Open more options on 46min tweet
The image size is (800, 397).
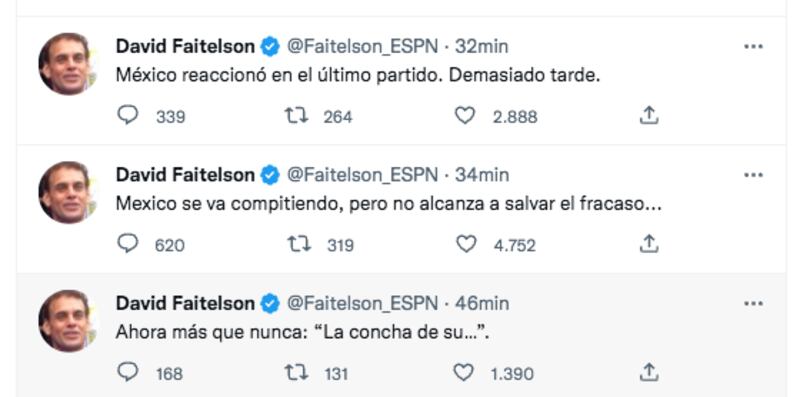point(753,304)
